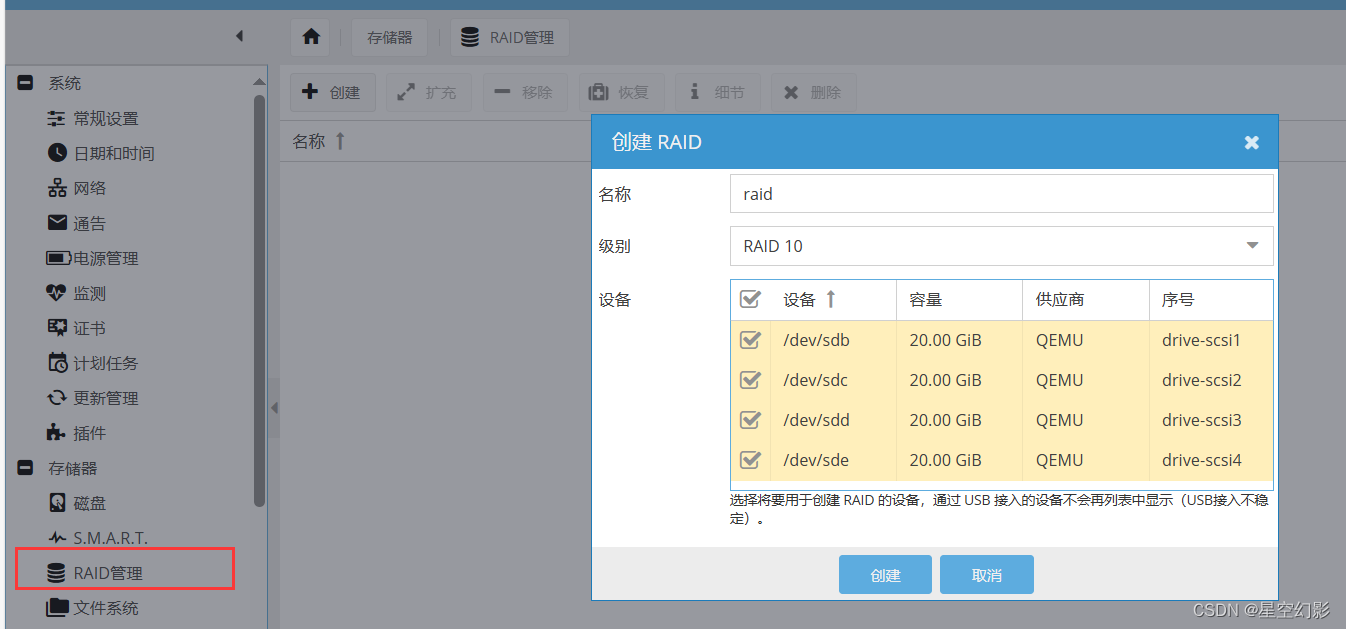Uncheck the /dev/sdb device row
This screenshot has width=1346, height=629.
pos(751,339)
